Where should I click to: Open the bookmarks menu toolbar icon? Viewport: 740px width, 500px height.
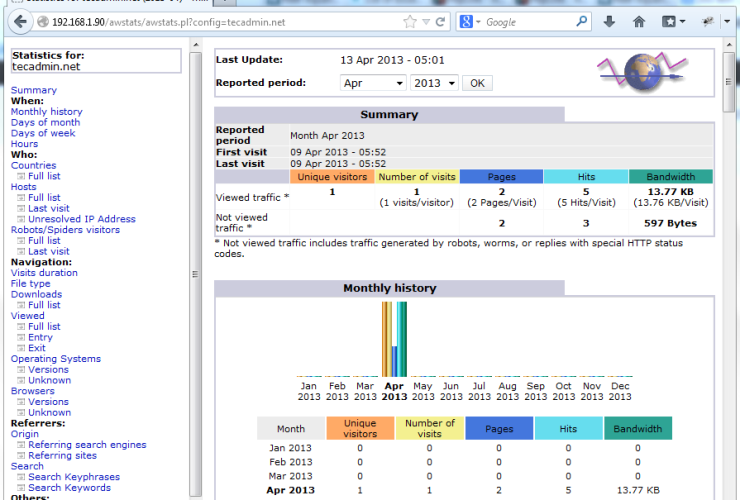point(669,21)
